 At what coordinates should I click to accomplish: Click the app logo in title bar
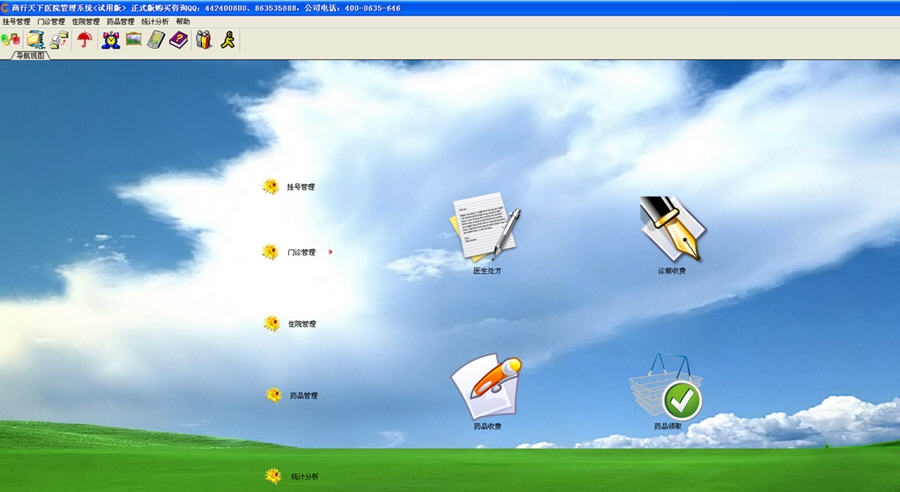pos(5,8)
